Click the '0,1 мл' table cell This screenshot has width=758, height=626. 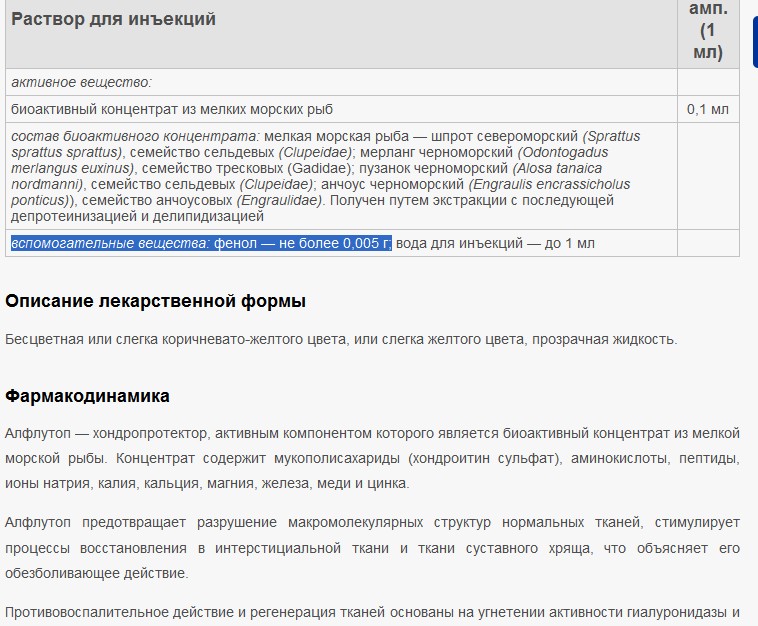pyautogui.click(x=708, y=109)
